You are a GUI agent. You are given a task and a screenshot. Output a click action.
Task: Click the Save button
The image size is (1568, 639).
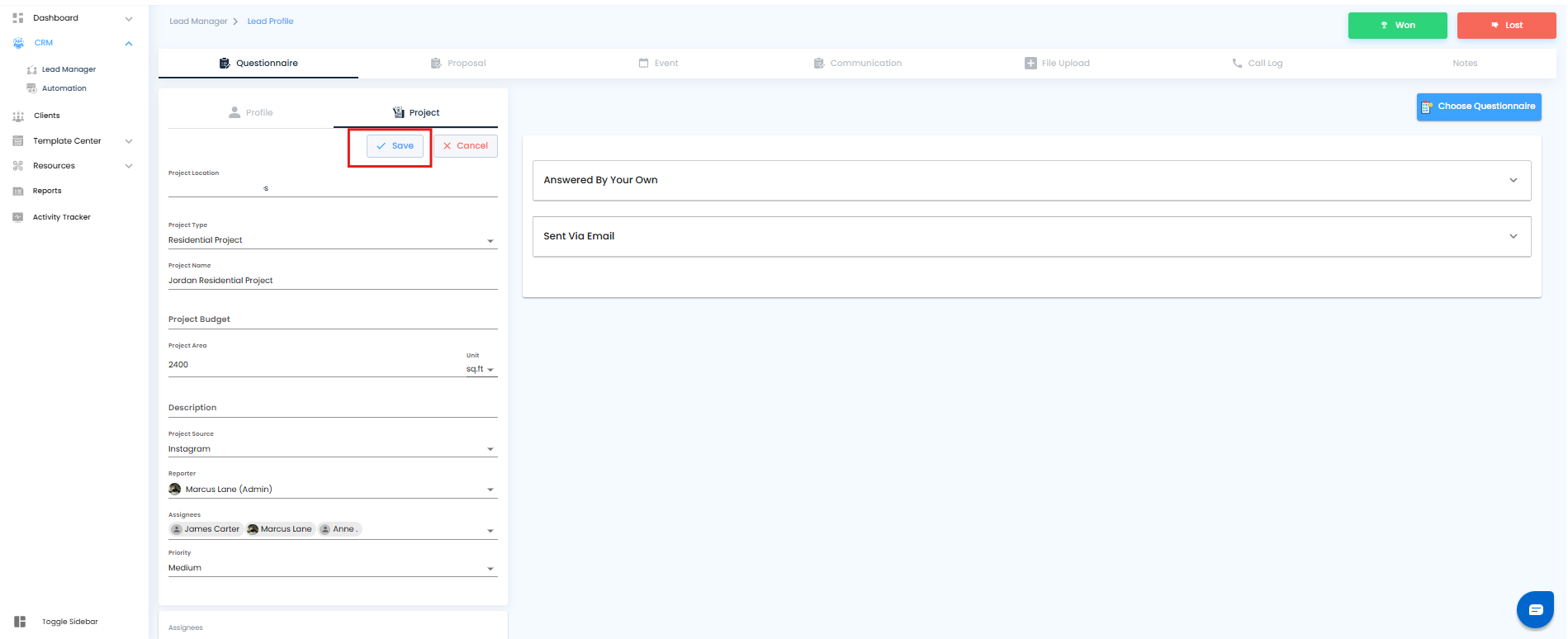pos(395,146)
